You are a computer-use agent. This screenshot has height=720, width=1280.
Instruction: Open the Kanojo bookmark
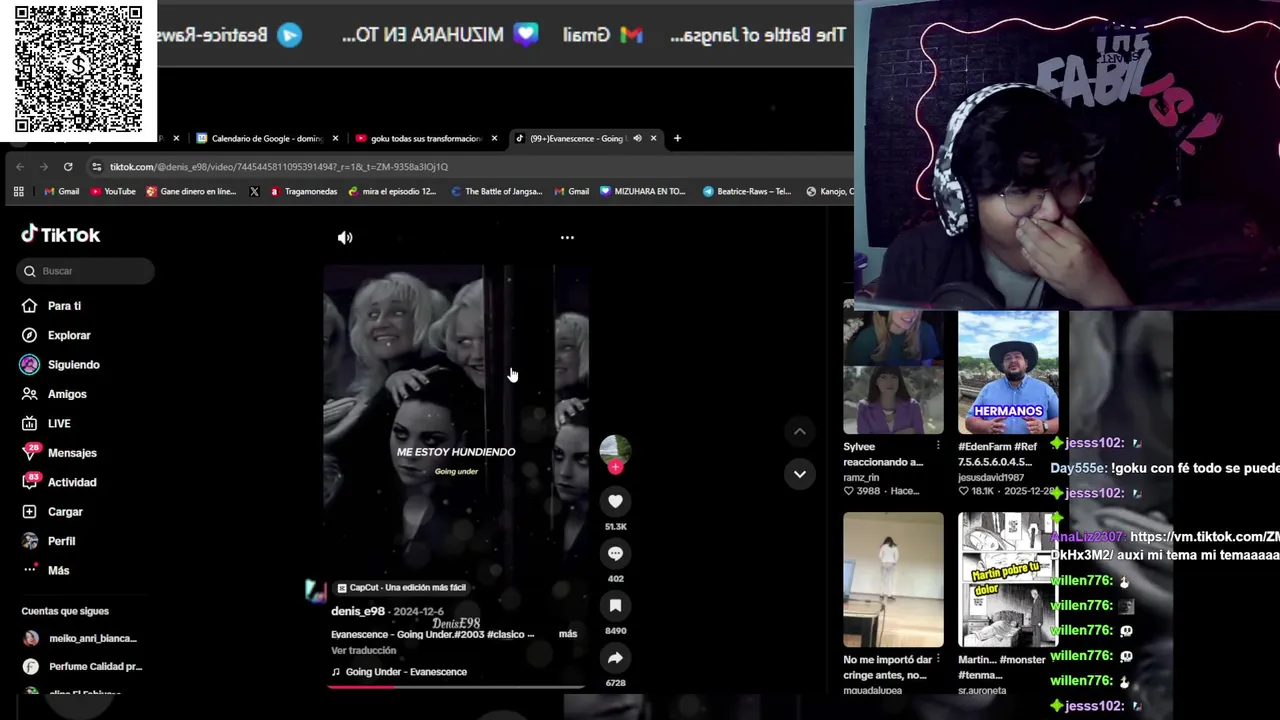[830, 191]
